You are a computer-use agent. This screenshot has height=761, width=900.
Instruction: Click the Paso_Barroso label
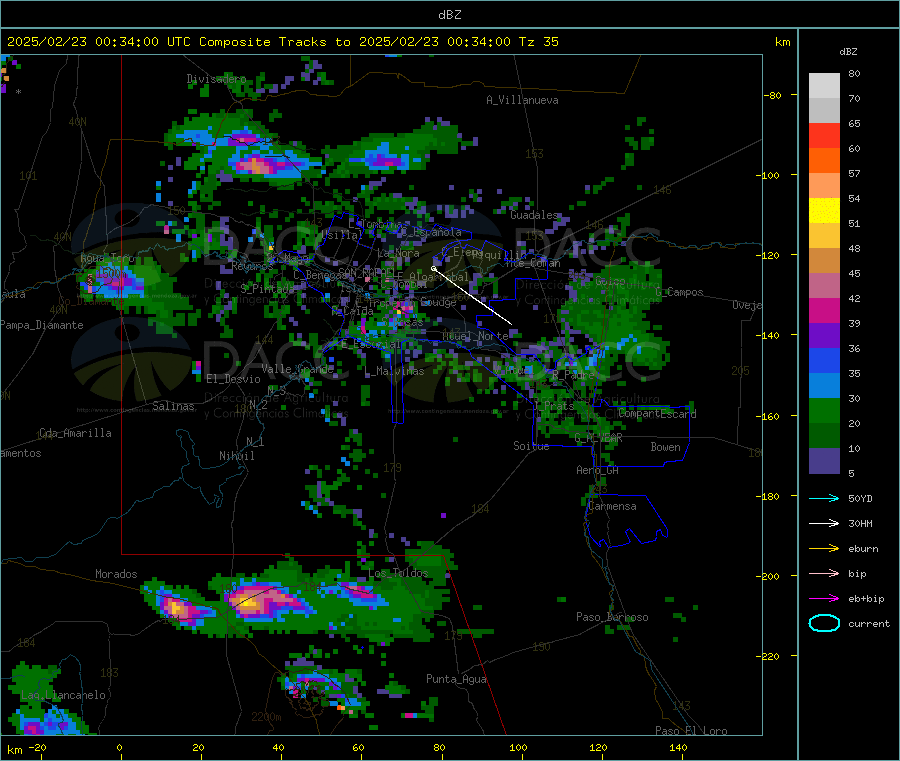(612, 617)
